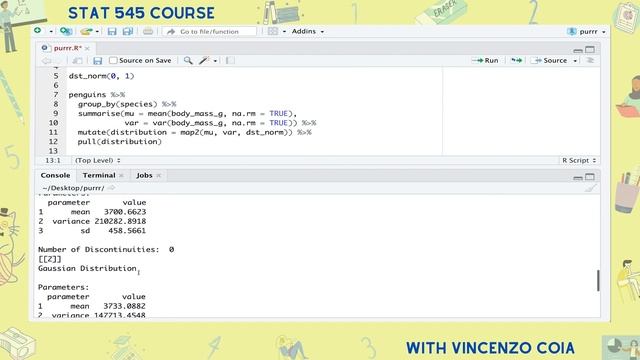Go back to previous source location
Screen dimensions: 640x360
(46, 61)
